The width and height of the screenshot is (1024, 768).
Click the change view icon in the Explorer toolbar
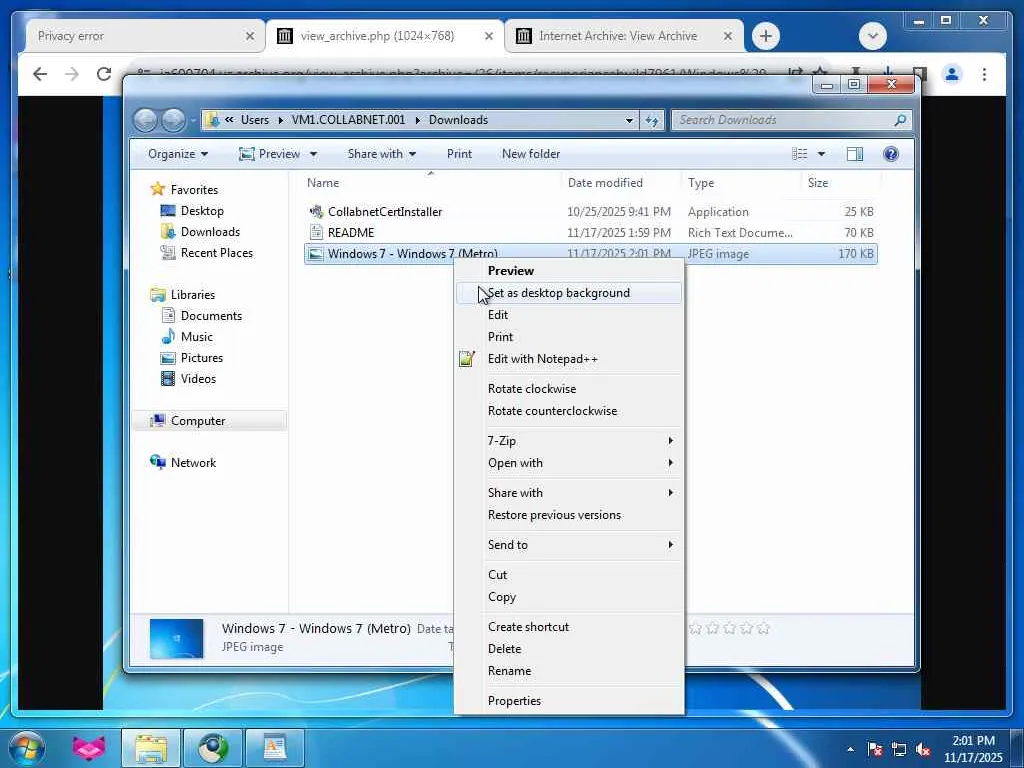point(800,154)
